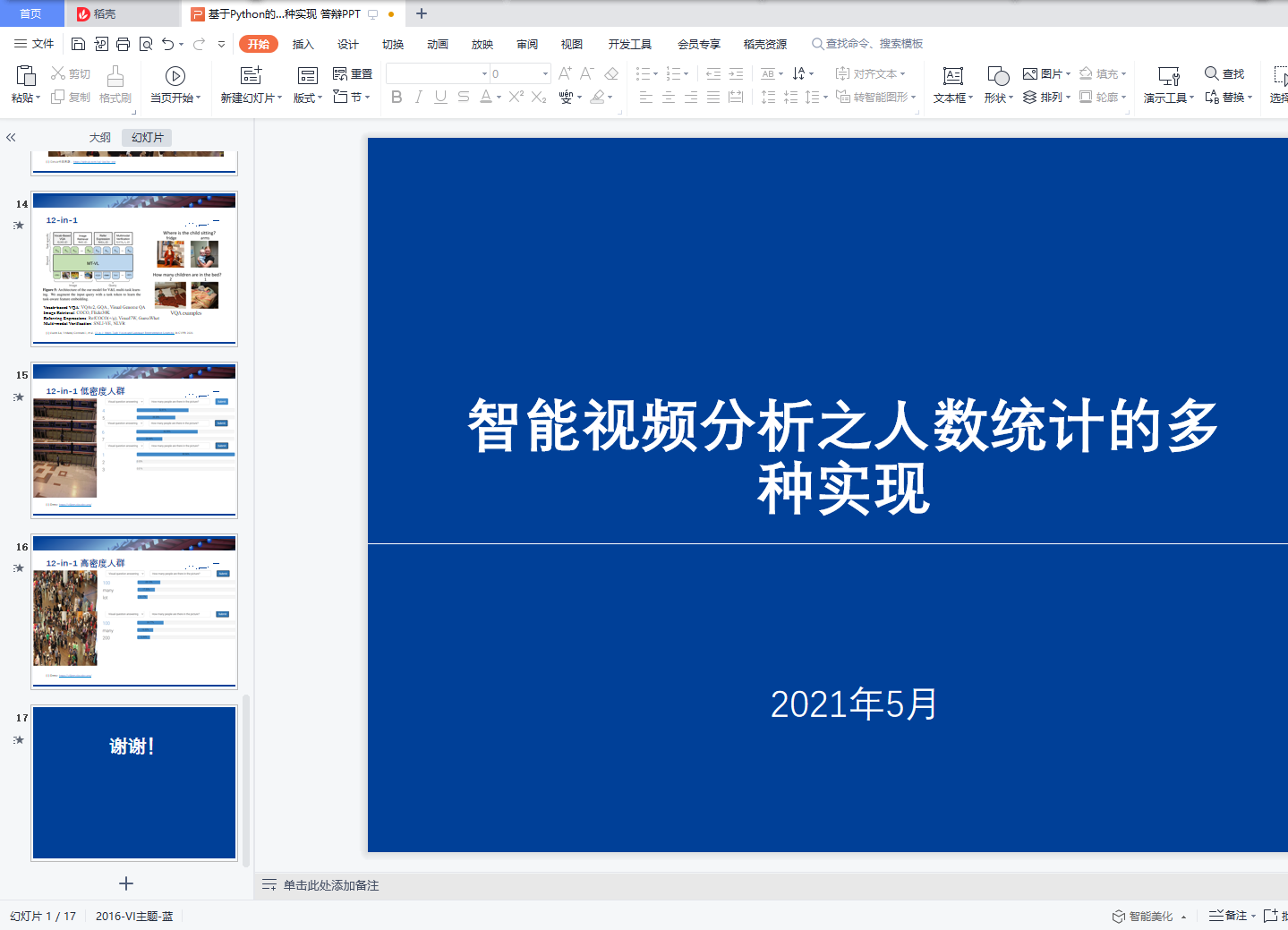Viewport: 1288px width, 930px height.
Task: Select slide 15 thumbnail 低密度人群
Action: click(x=134, y=440)
